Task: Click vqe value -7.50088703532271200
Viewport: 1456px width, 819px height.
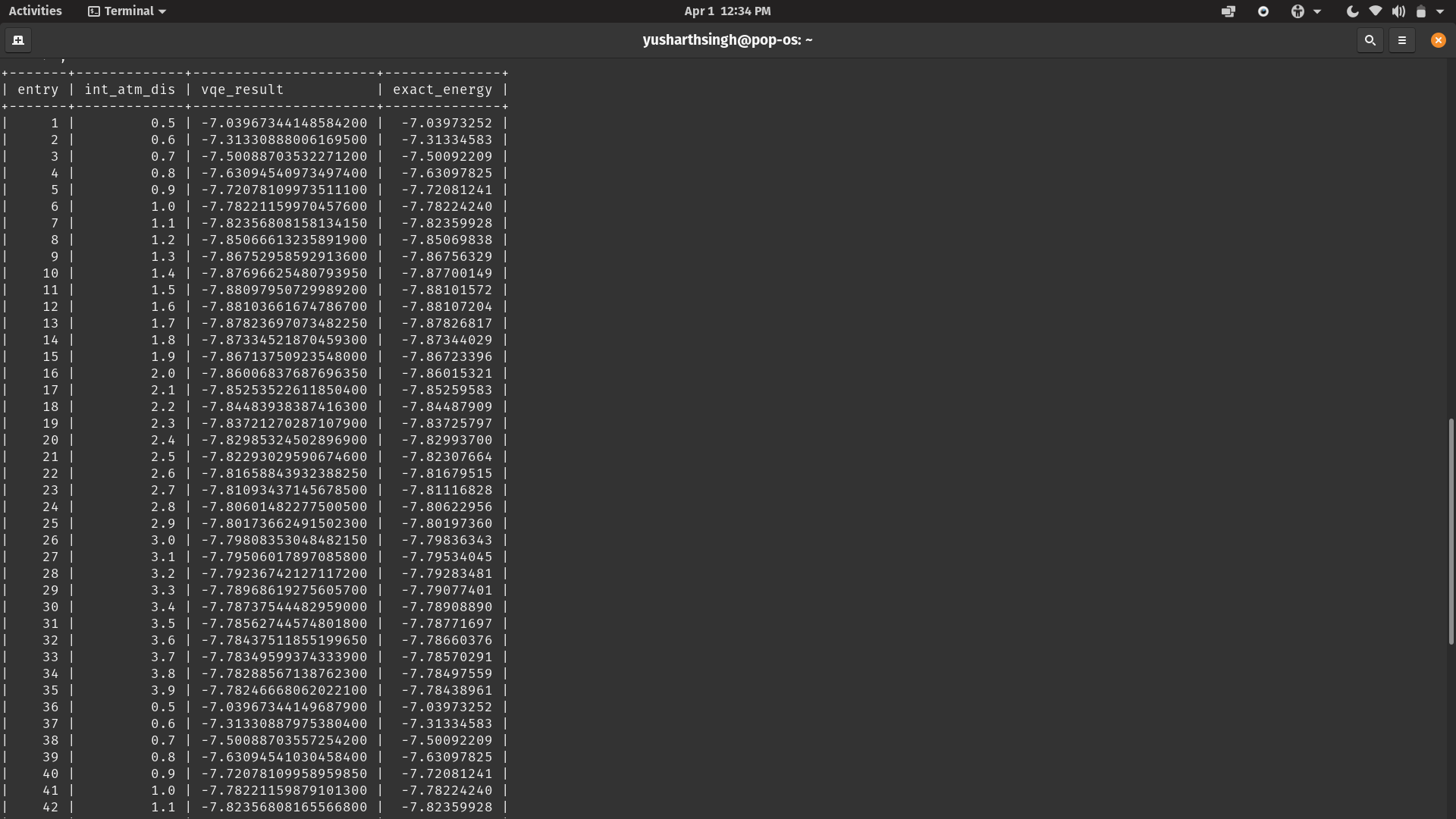Action: click(x=284, y=156)
